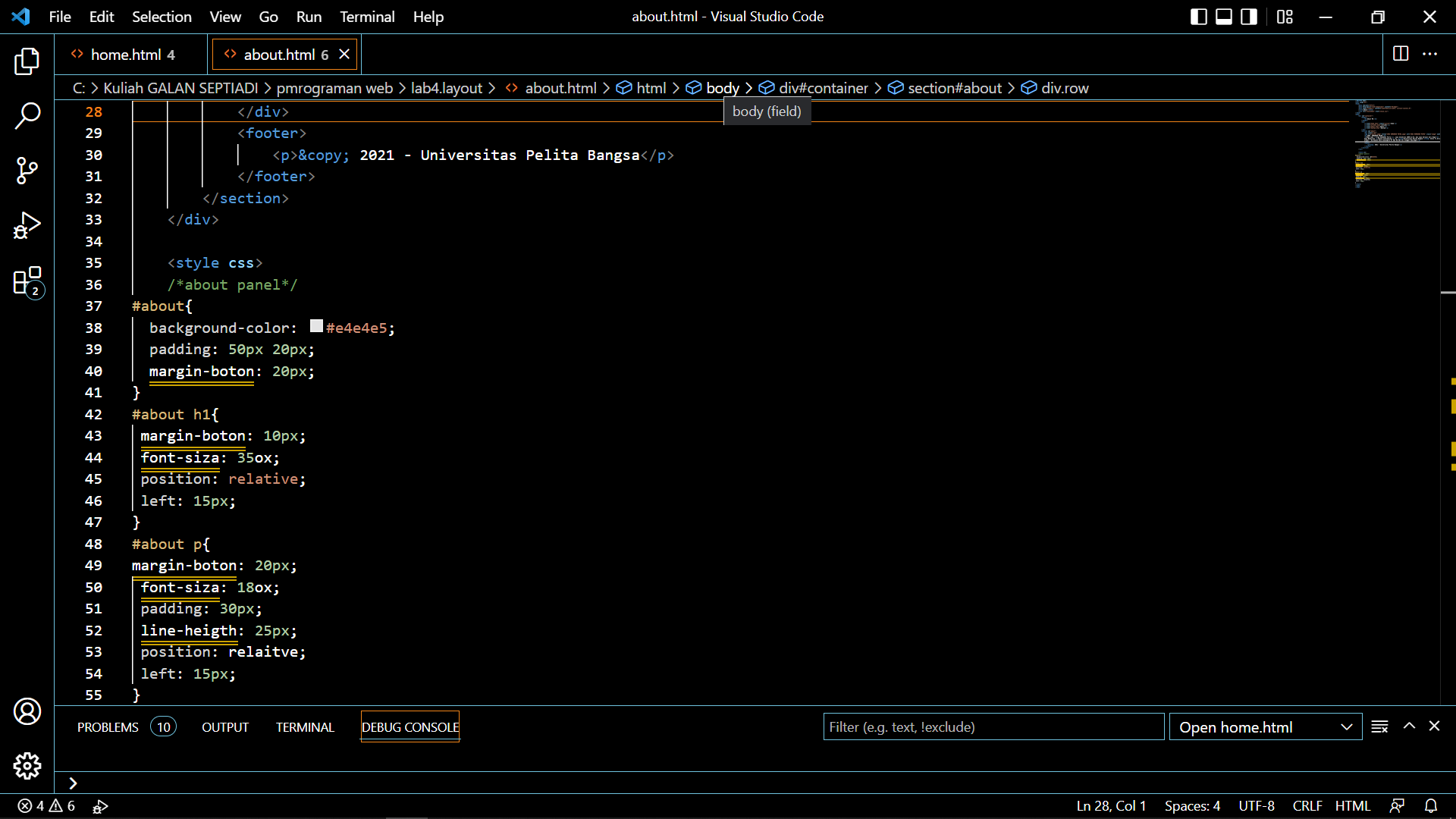Screen dimensions: 1456x819
Task: Open Run and Debug view
Action: [x=27, y=225]
